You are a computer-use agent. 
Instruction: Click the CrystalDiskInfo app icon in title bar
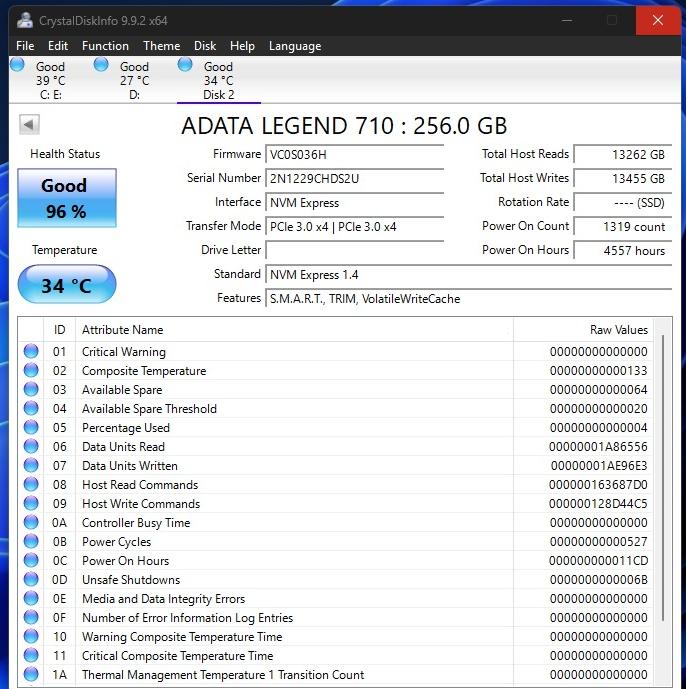click(x=25, y=20)
